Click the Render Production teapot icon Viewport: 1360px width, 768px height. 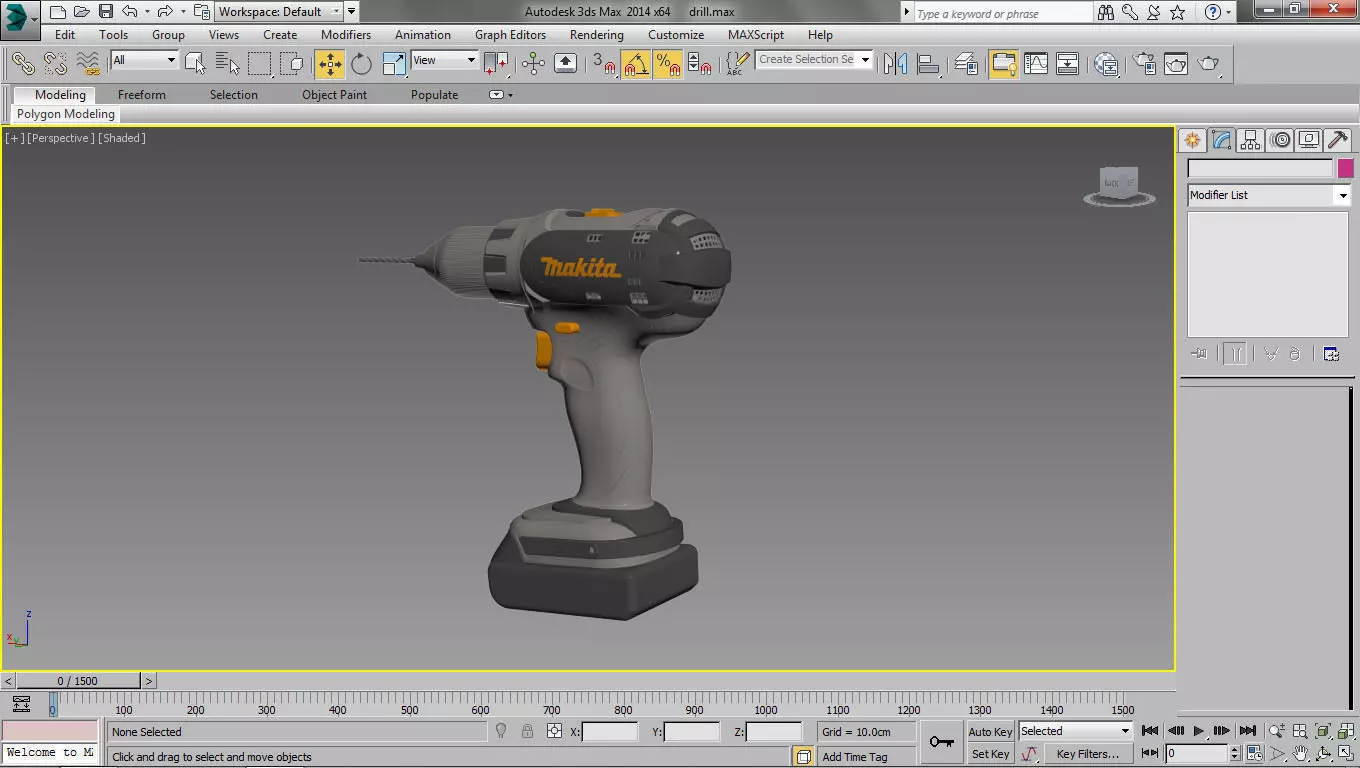pos(1209,64)
